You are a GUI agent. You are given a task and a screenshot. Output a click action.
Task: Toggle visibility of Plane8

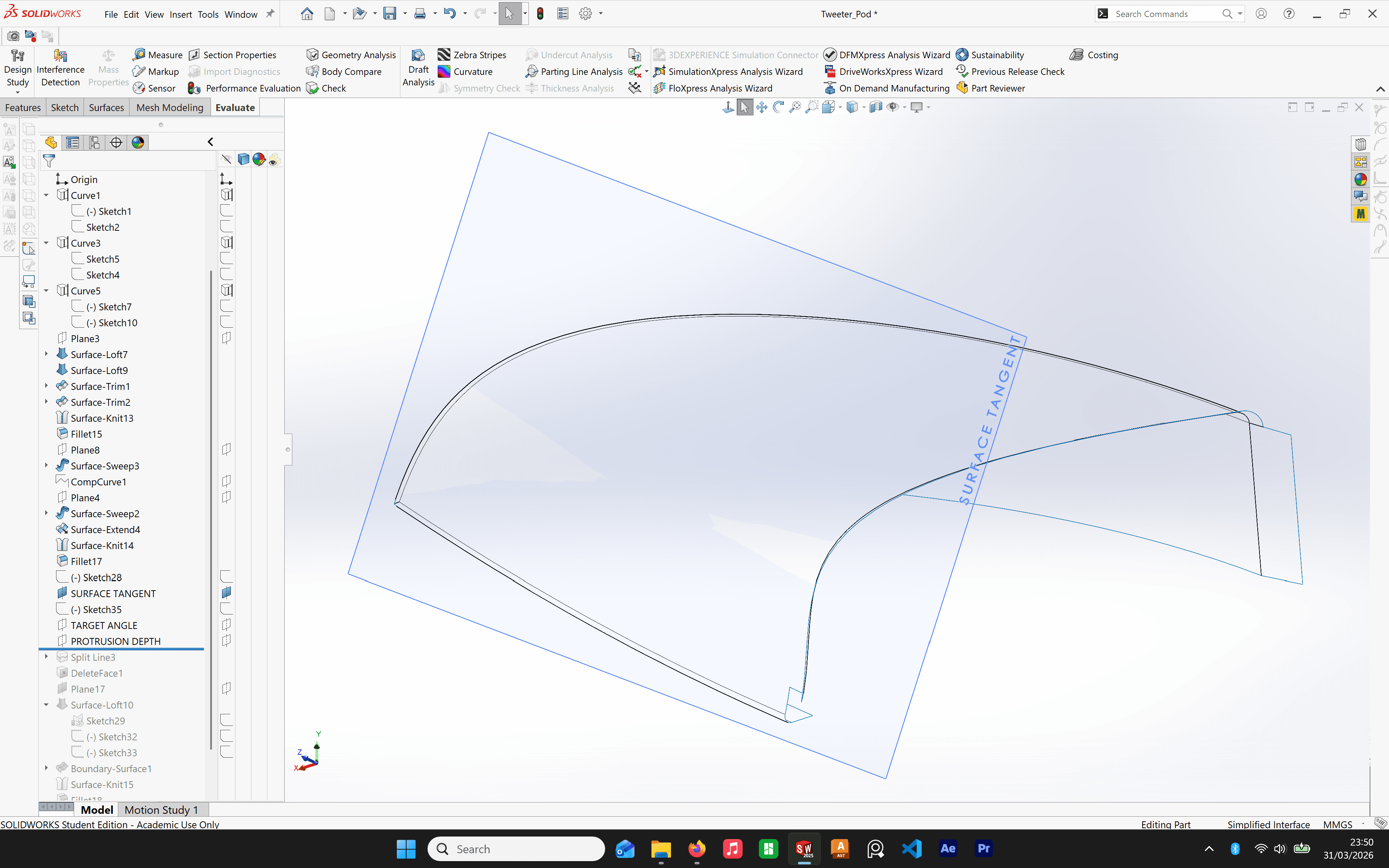point(227,449)
